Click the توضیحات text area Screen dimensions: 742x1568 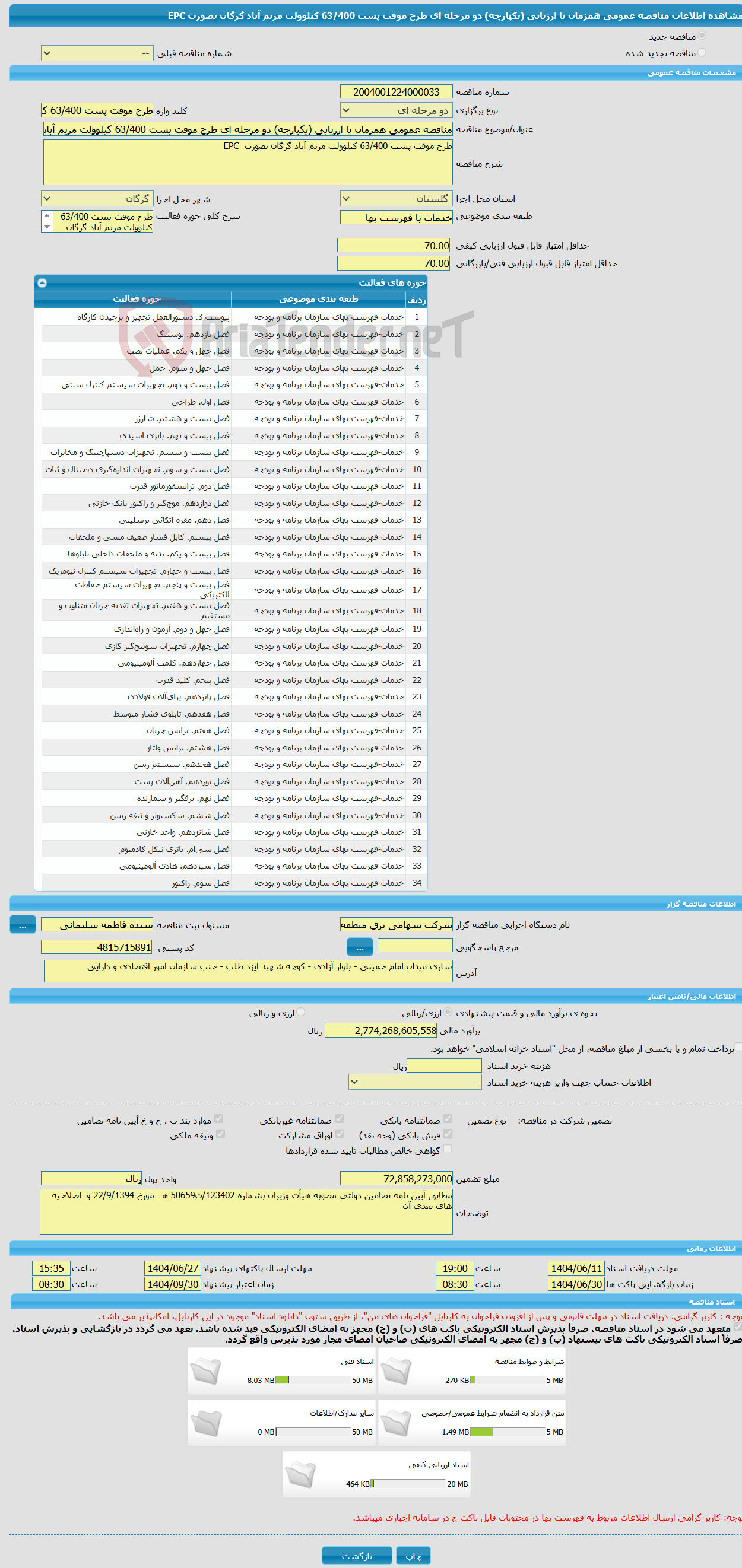pyautogui.click(x=246, y=1212)
